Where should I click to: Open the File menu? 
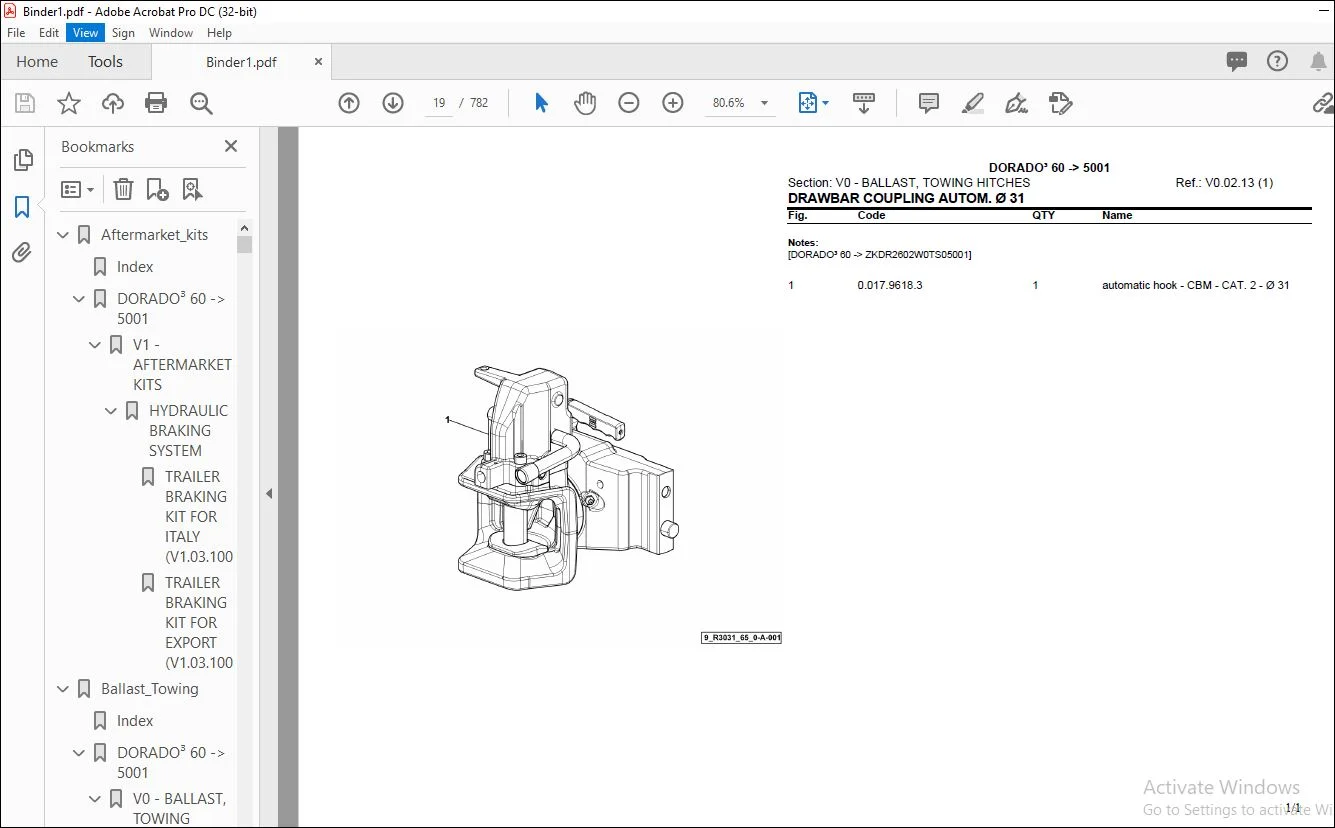16,33
